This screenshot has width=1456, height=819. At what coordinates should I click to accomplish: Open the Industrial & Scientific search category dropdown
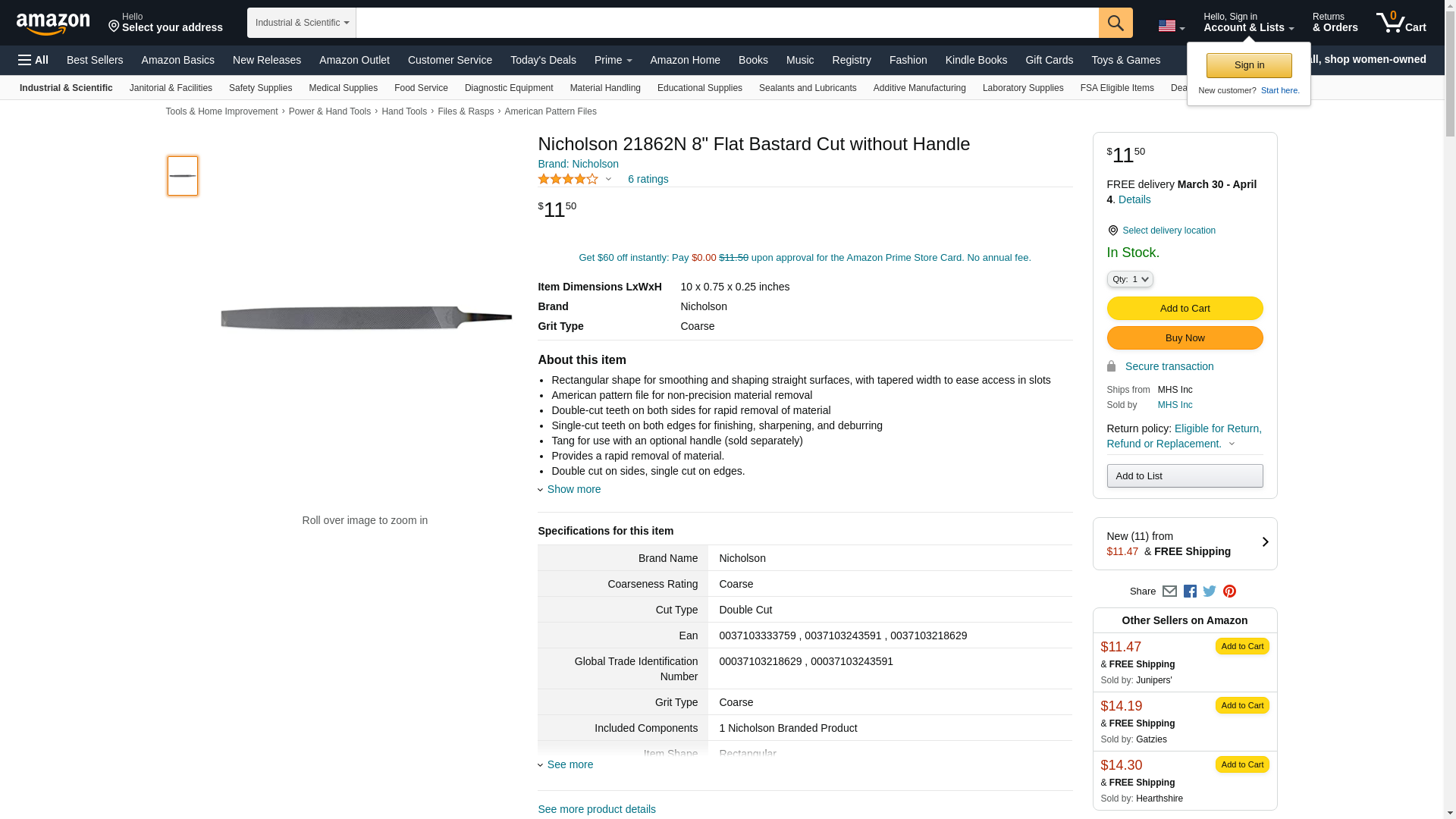(302, 23)
